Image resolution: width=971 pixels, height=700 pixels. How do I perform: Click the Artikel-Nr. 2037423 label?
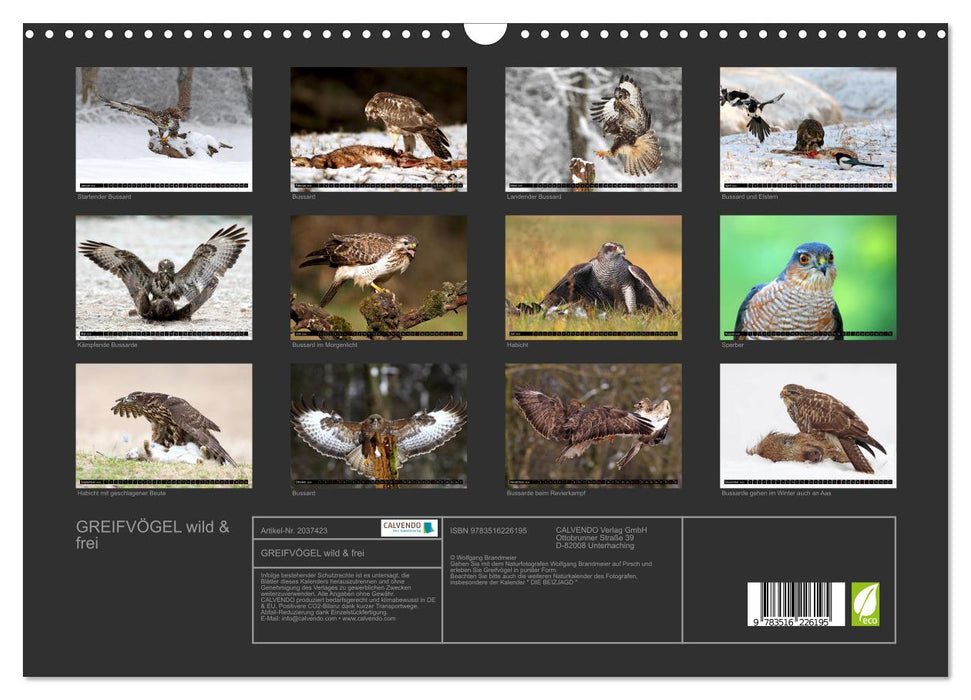point(295,529)
